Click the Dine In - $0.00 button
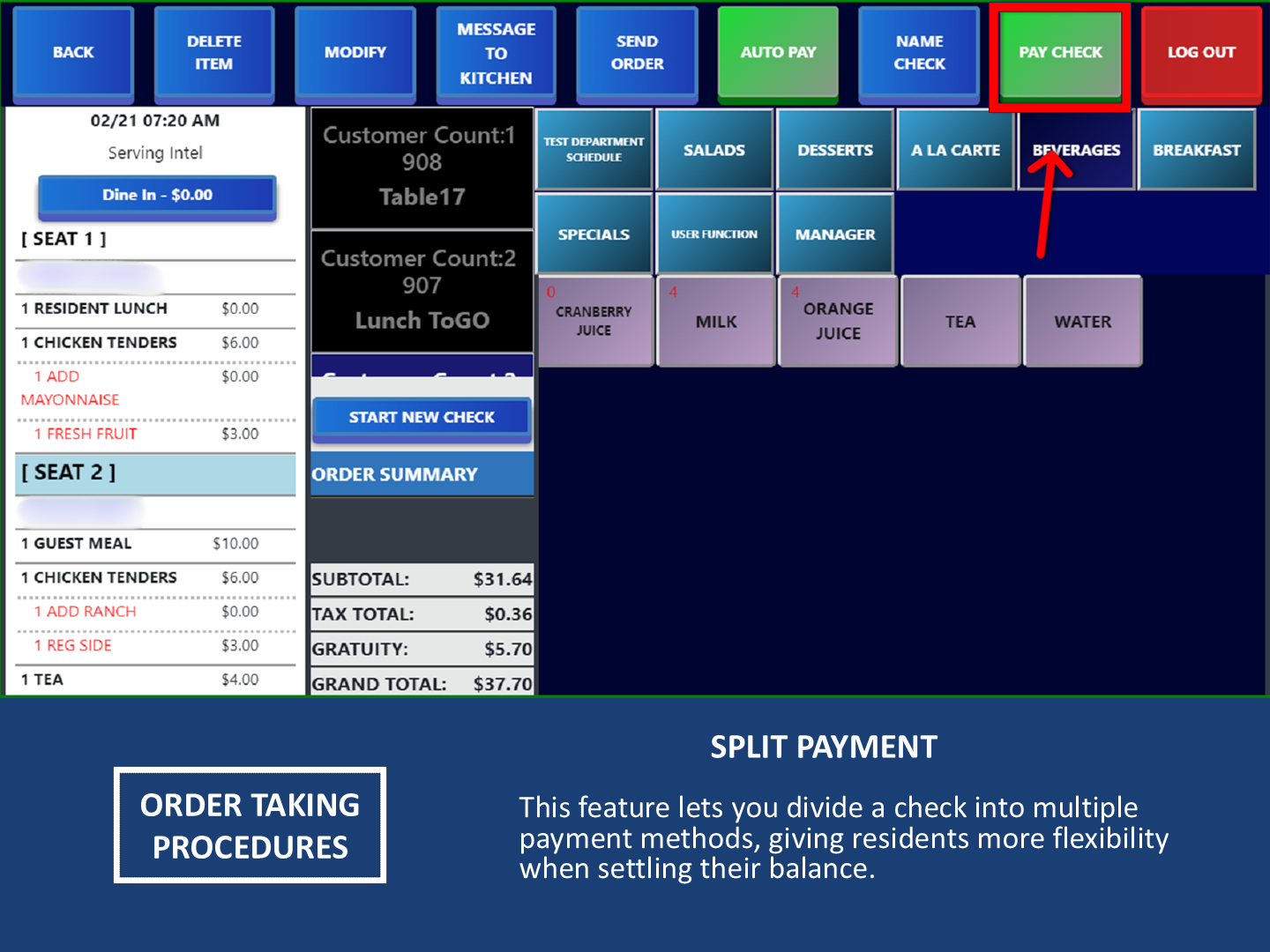Screen dimensions: 1270x952 point(157,196)
